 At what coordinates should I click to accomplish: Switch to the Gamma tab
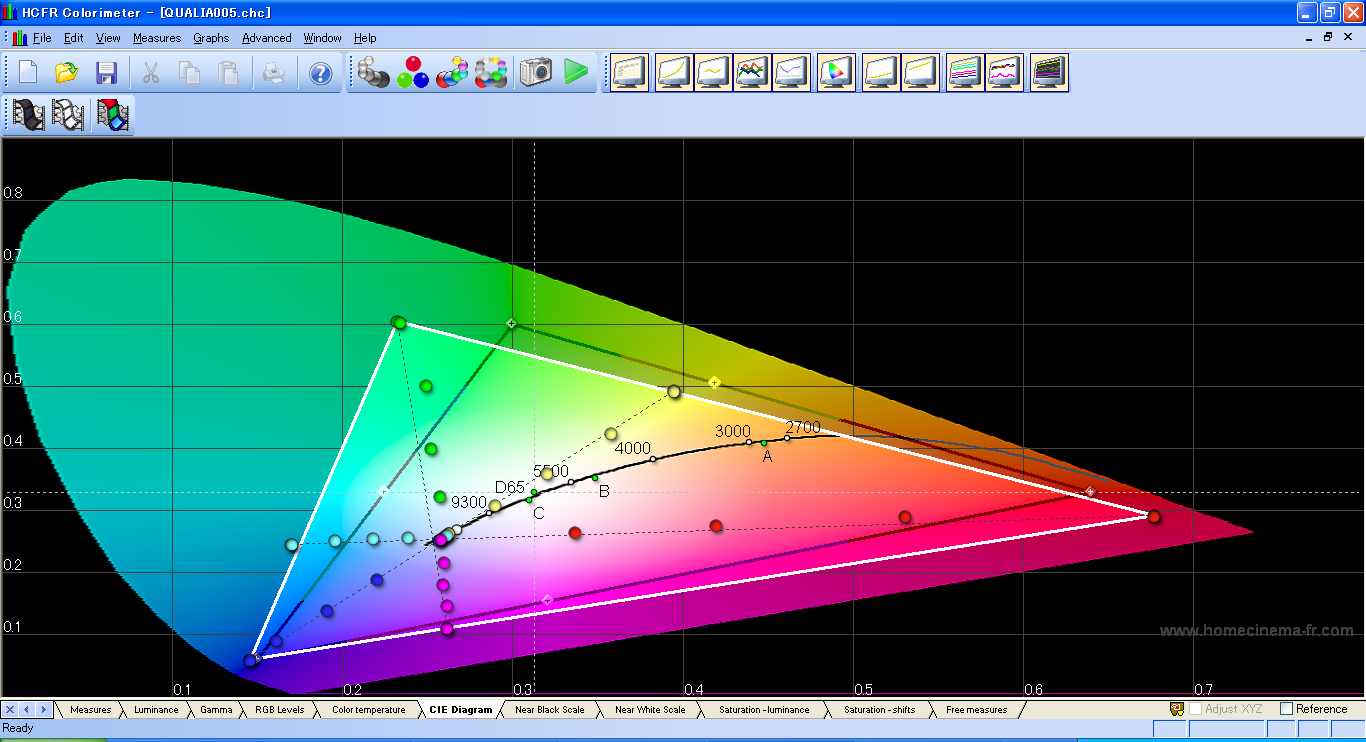click(216, 710)
